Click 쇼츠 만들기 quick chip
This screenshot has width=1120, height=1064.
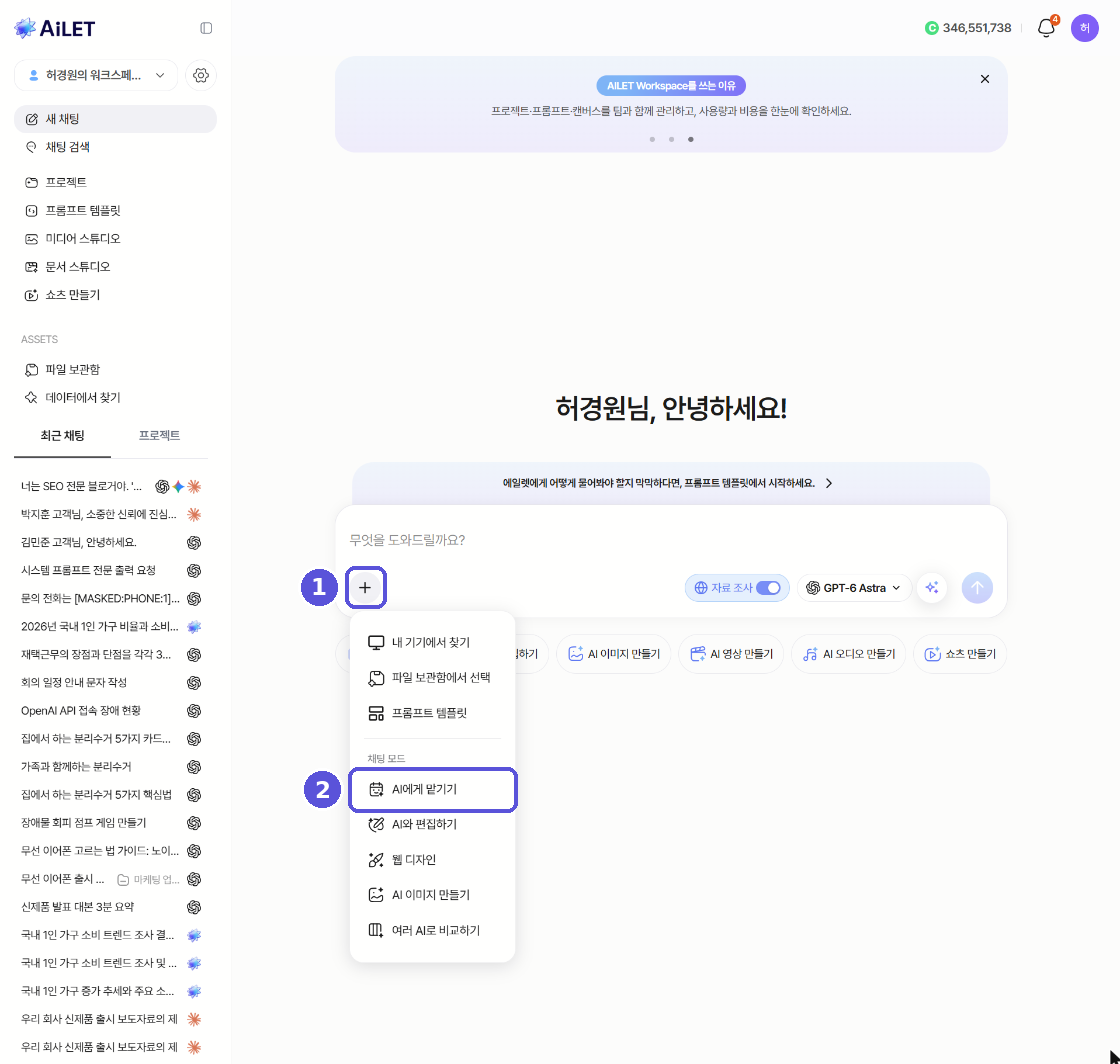[960, 654]
